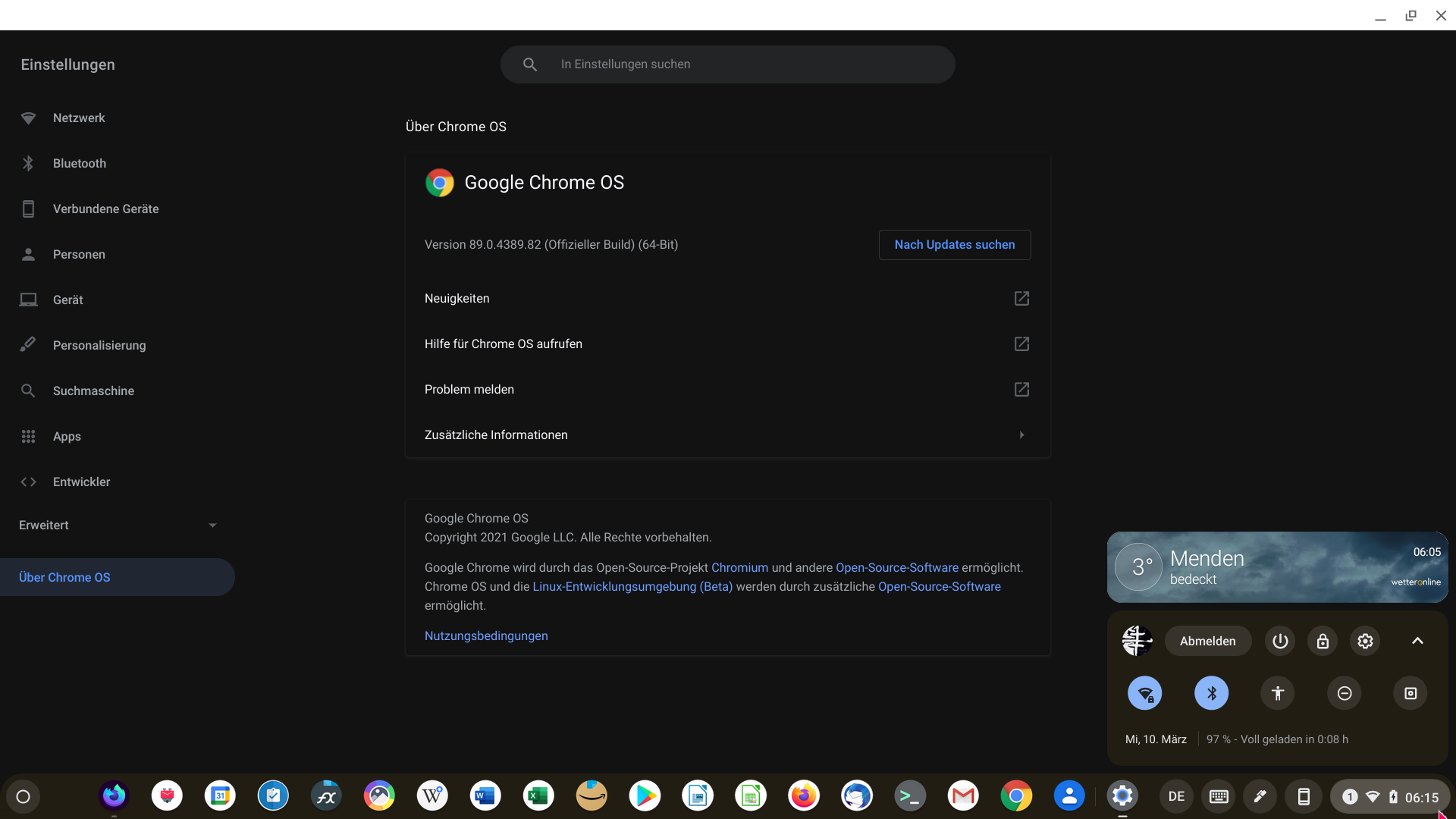Go to Personen section

118,255
